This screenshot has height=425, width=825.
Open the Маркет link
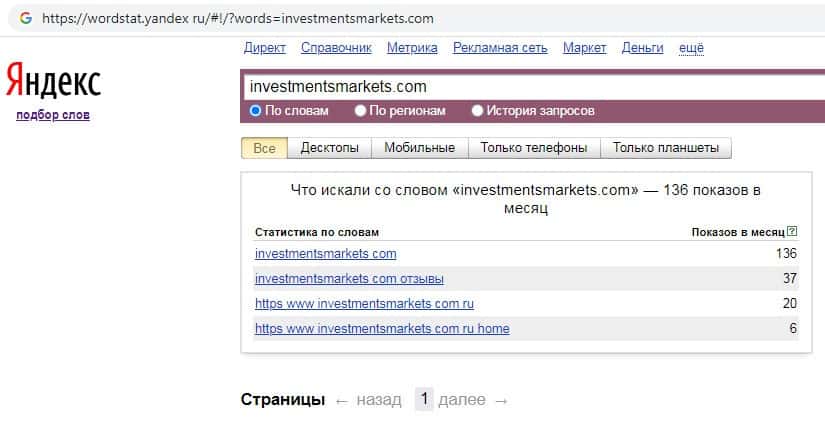pyautogui.click(x=584, y=47)
